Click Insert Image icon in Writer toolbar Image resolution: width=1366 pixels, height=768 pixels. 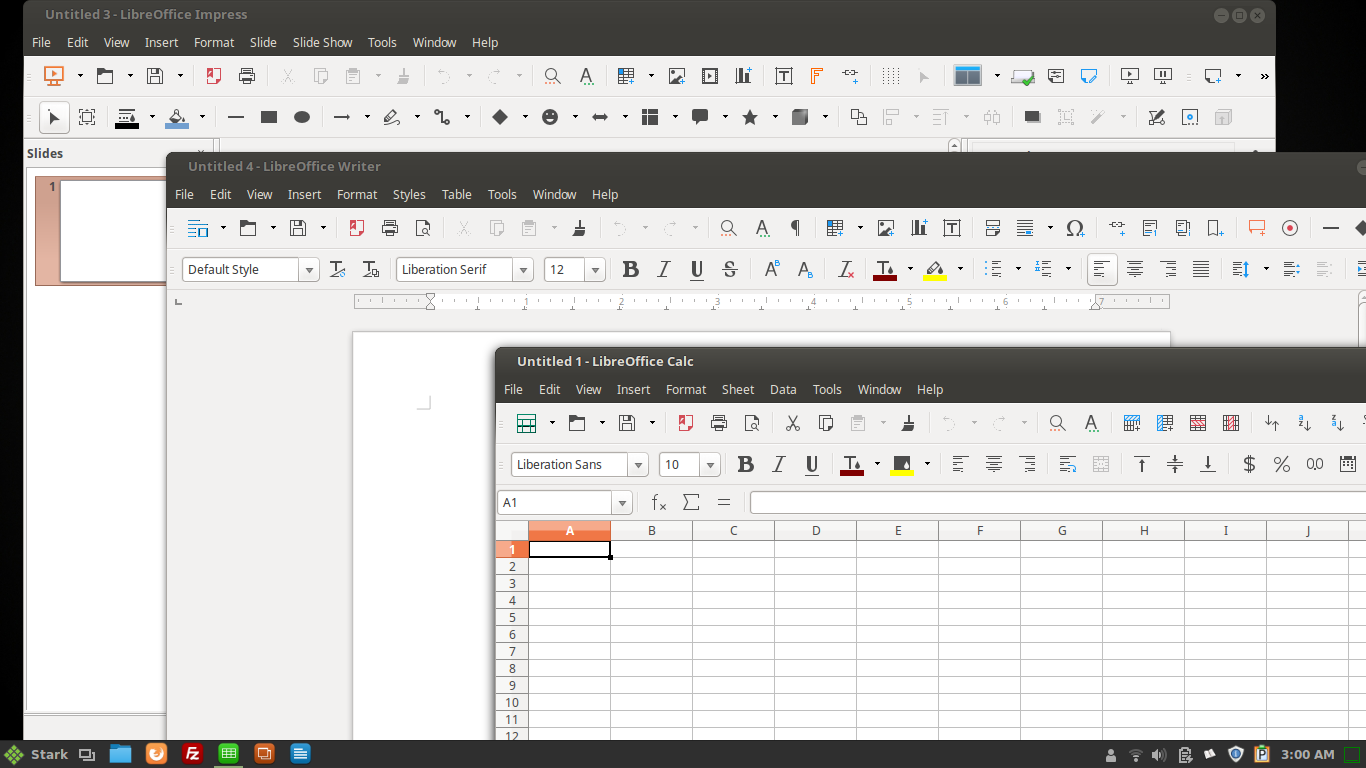[x=885, y=228]
